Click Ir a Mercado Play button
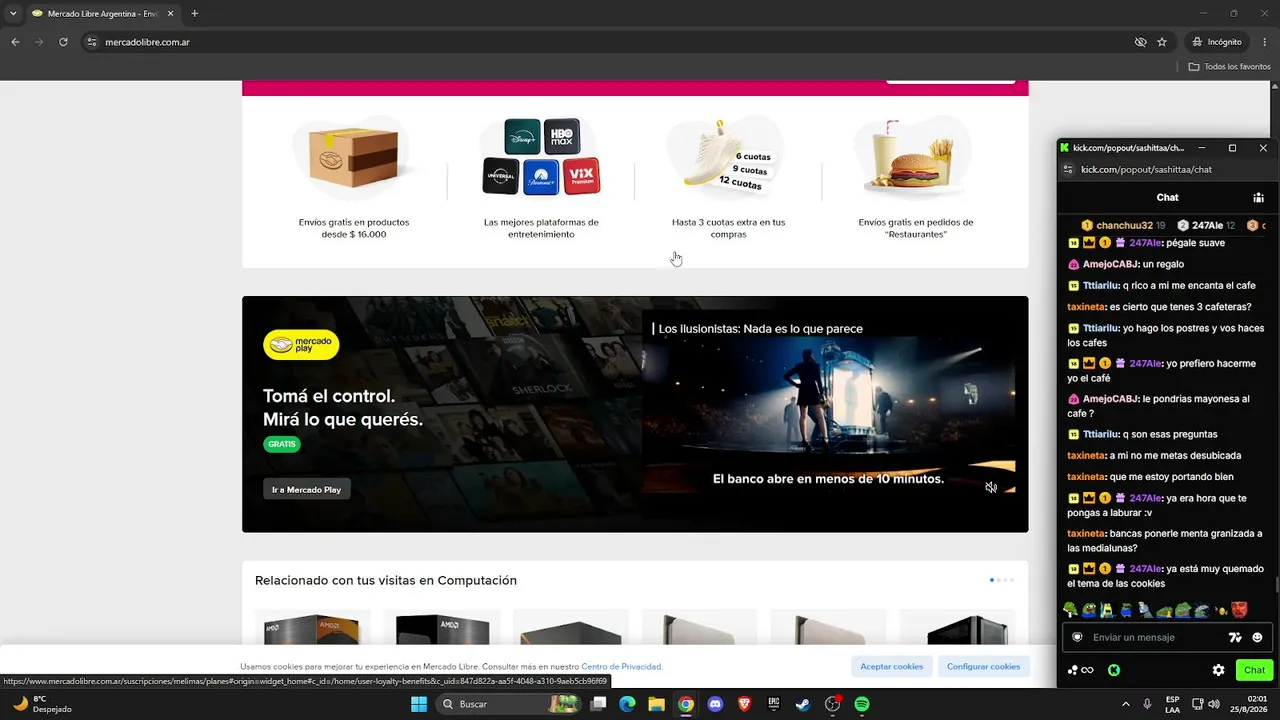This screenshot has height=720, width=1280. (x=306, y=490)
